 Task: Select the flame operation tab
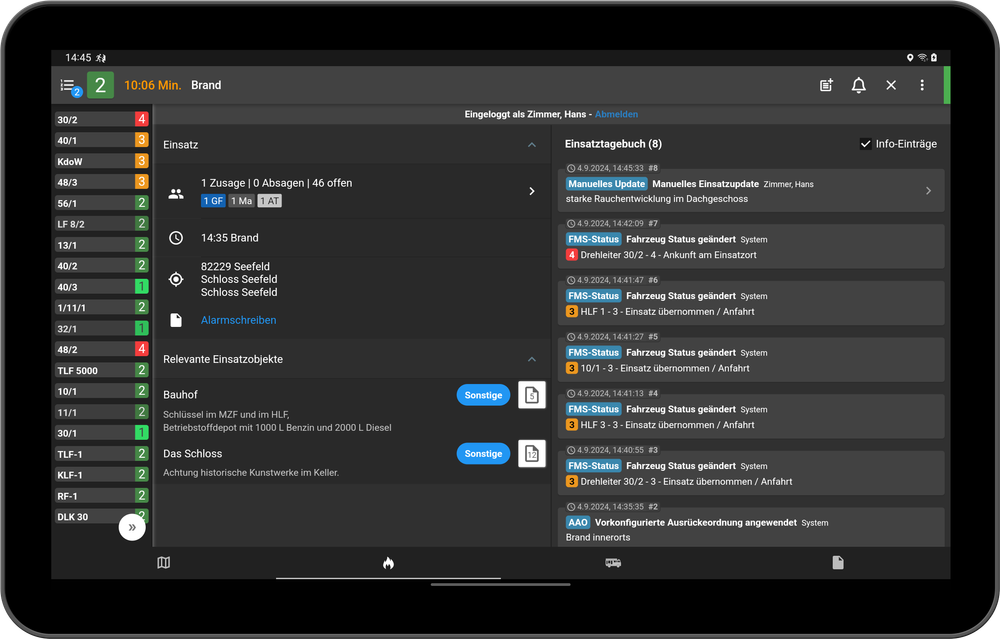pyautogui.click(x=388, y=562)
